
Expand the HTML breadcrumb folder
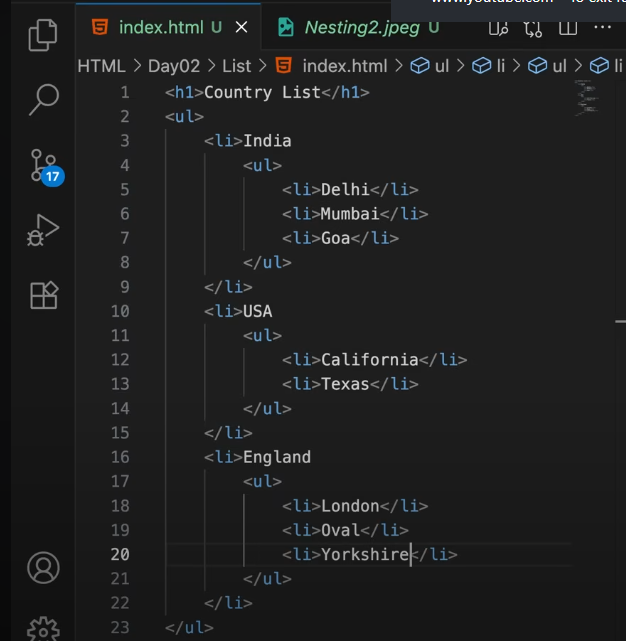click(101, 67)
